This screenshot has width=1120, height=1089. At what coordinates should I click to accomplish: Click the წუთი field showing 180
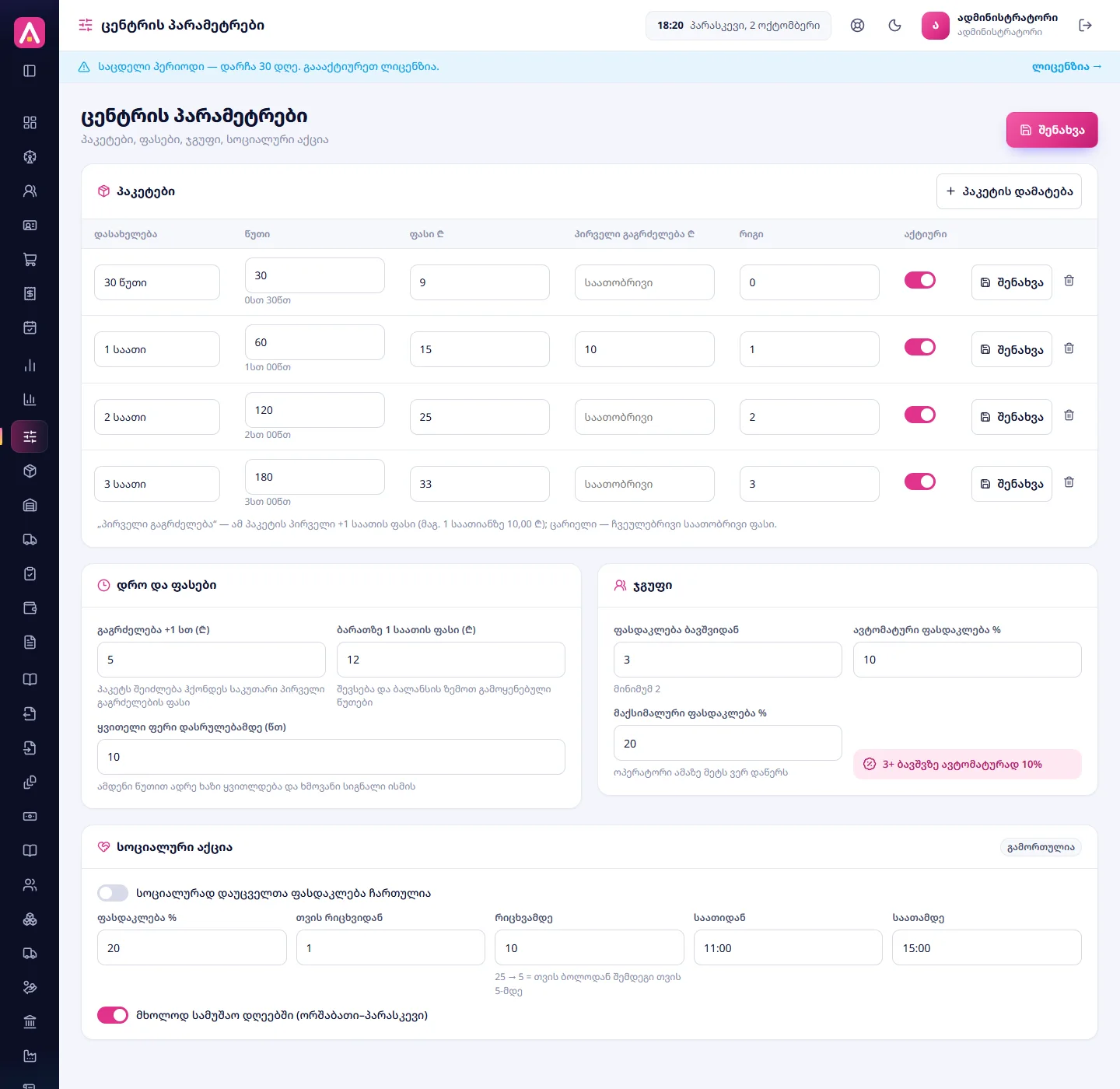point(315,477)
